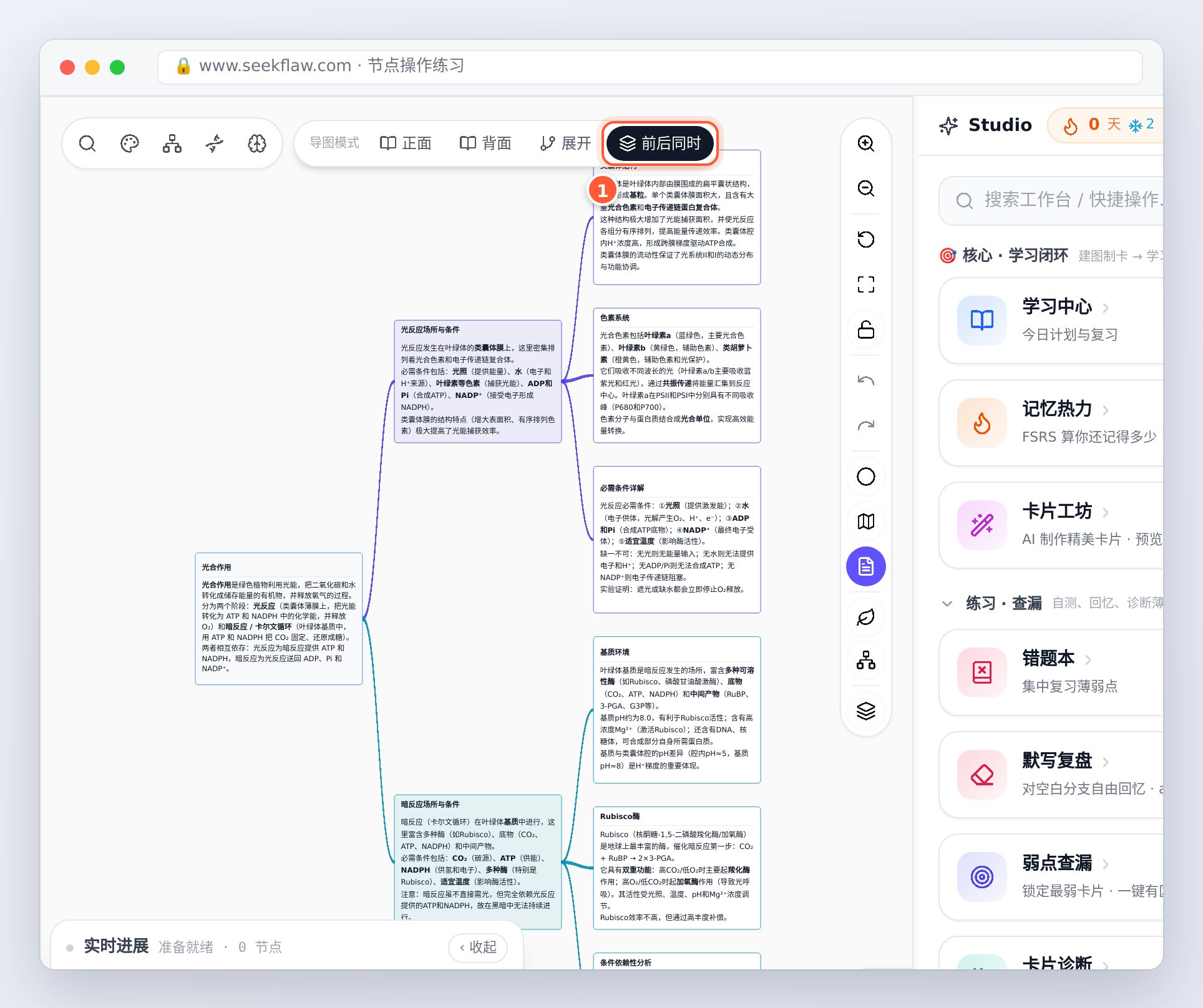Open the 默写复盘 card

[1051, 775]
